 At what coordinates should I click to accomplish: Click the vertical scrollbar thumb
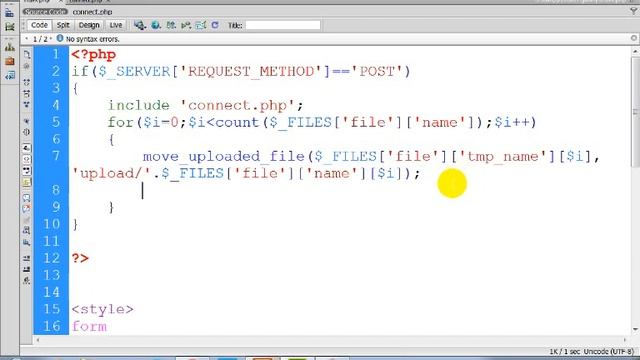coord(636,112)
